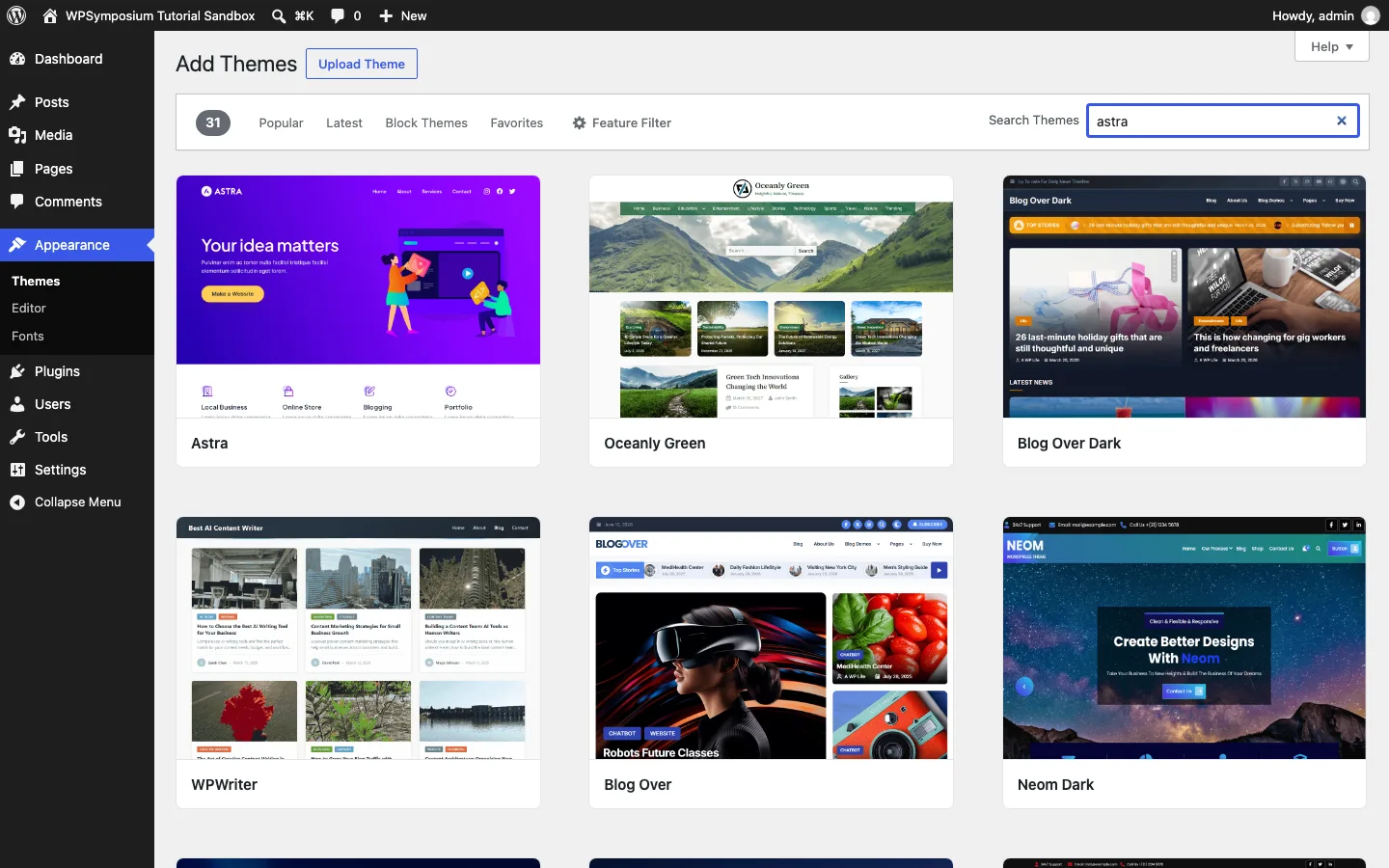The width and height of the screenshot is (1389, 868).
Task: Open the Editor submenu link
Action: coord(29,309)
